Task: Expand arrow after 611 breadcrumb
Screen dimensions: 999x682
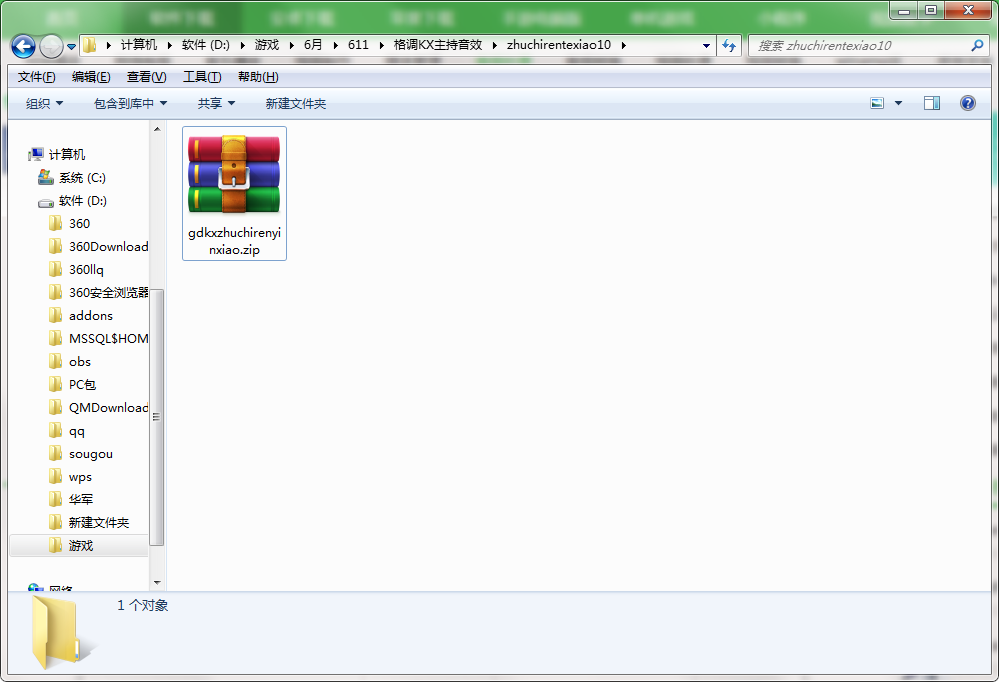Action: pyautogui.click(x=382, y=45)
